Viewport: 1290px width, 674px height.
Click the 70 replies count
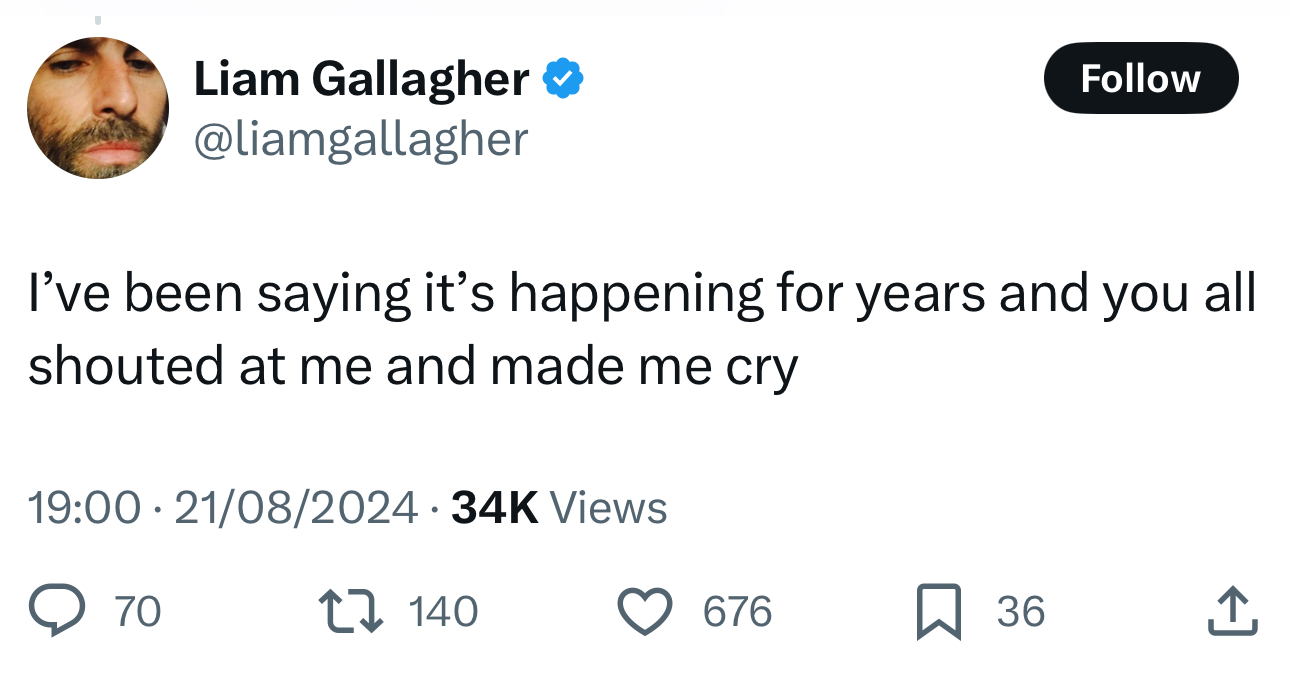point(138,612)
